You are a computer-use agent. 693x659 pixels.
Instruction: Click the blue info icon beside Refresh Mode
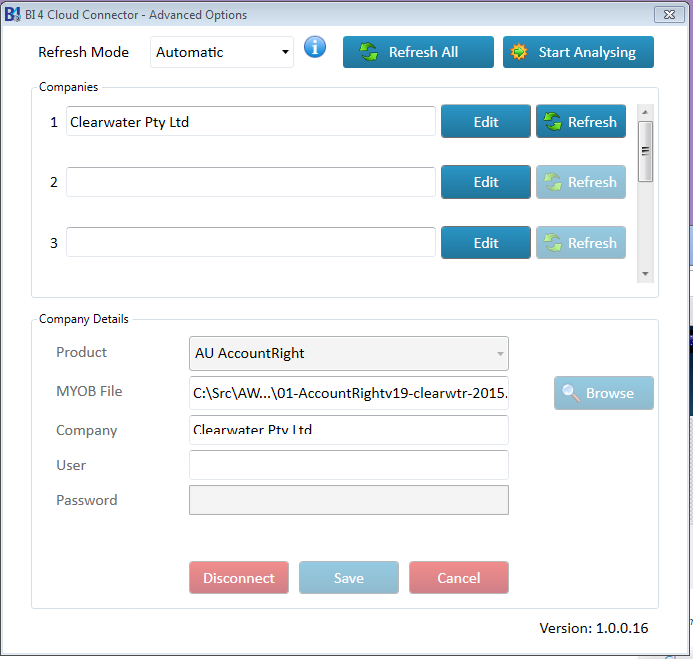click(x=315, y=47)
